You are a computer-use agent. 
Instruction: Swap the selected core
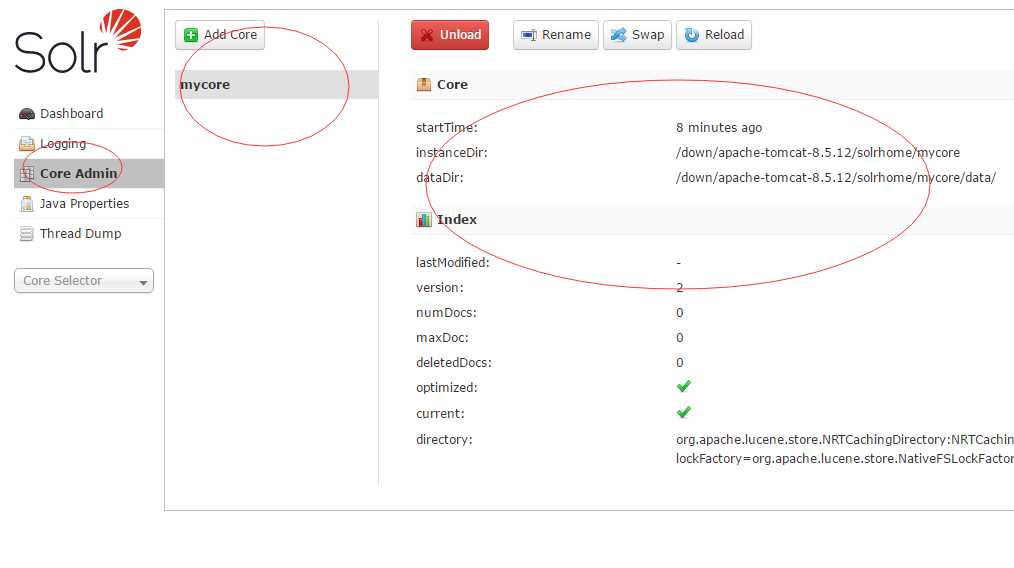click(638, 35)
